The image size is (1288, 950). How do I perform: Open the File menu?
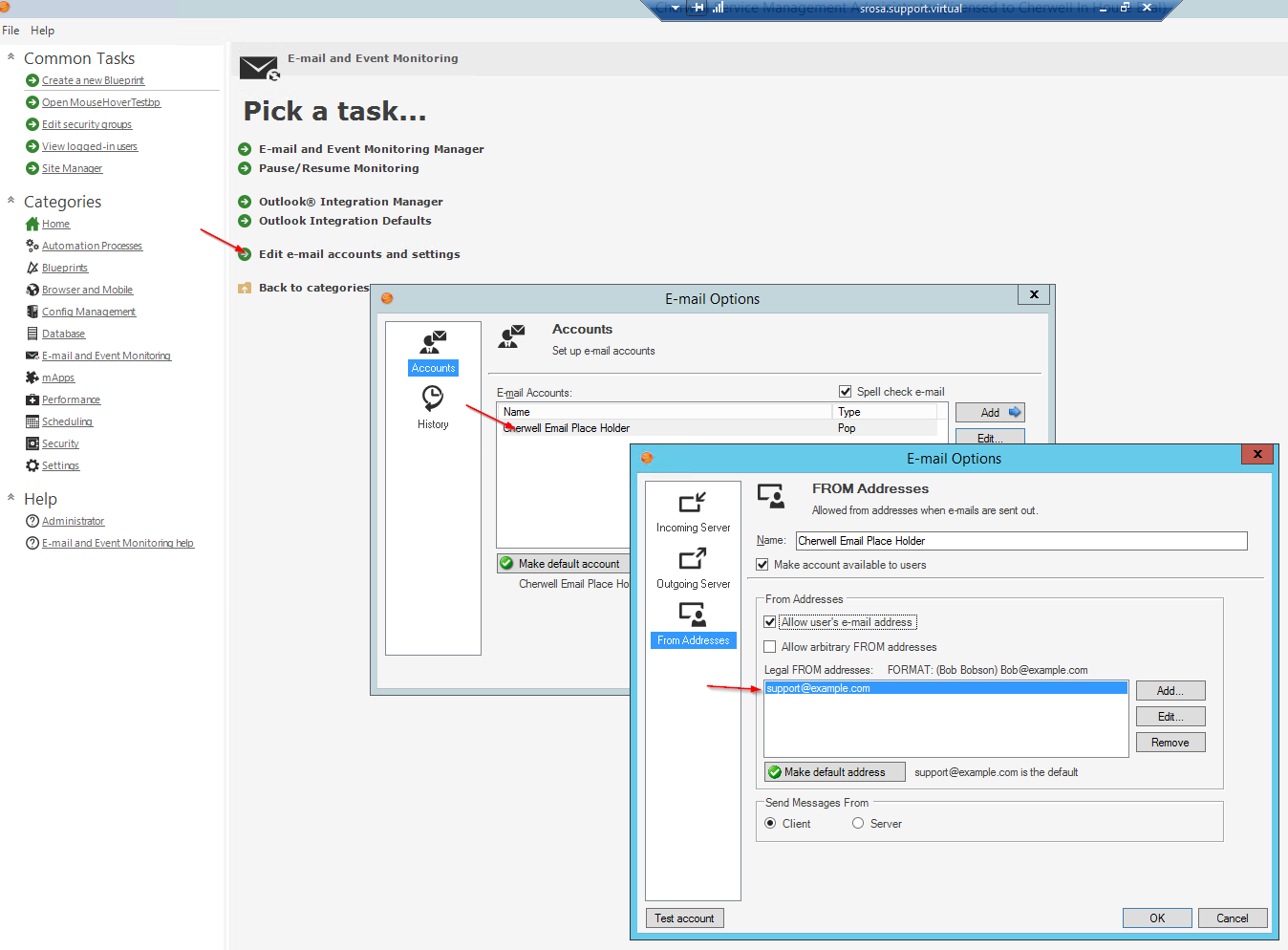pos(11,31)
